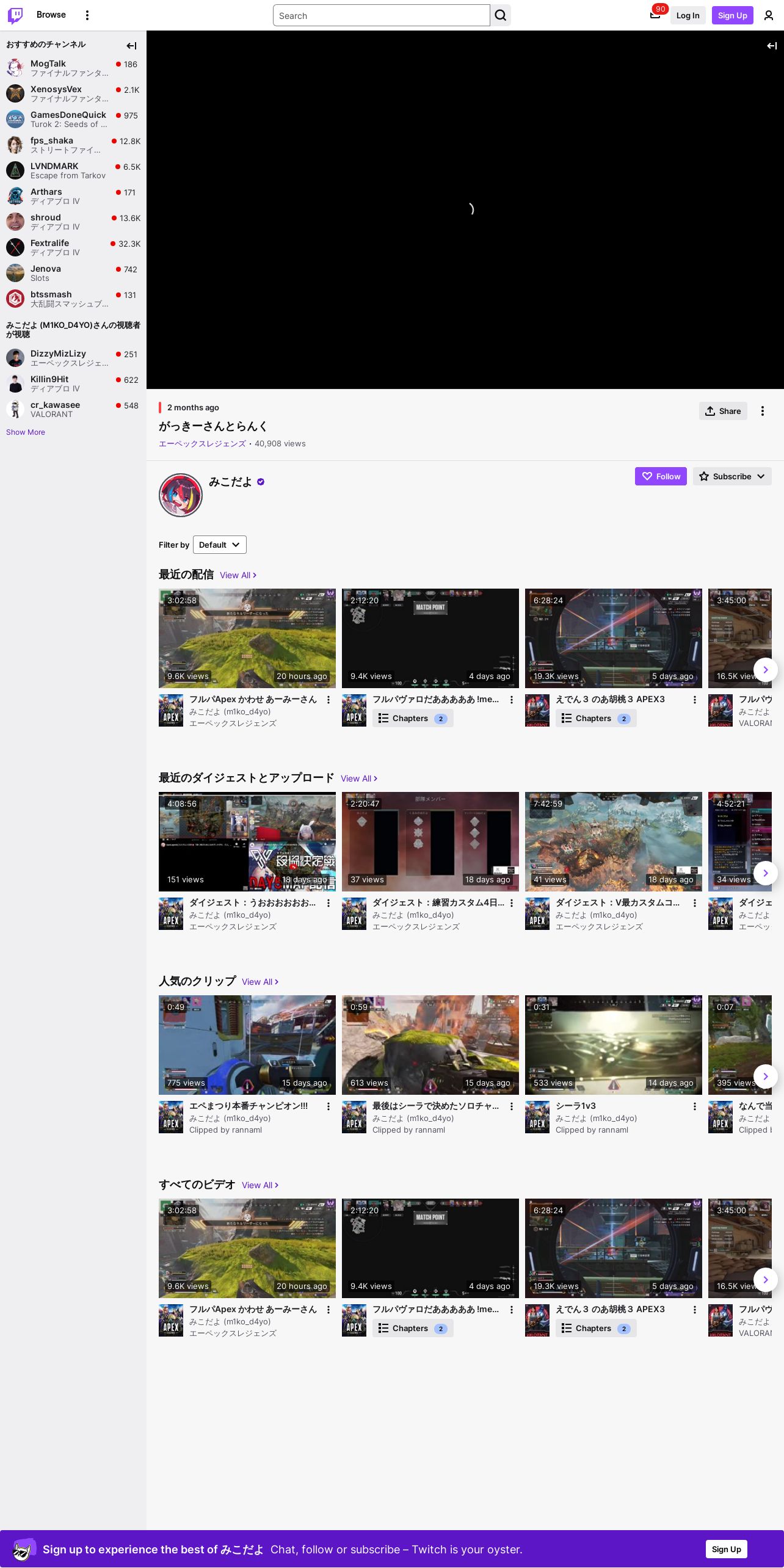Click Sign Up in bottom banner

(727, 1549)
